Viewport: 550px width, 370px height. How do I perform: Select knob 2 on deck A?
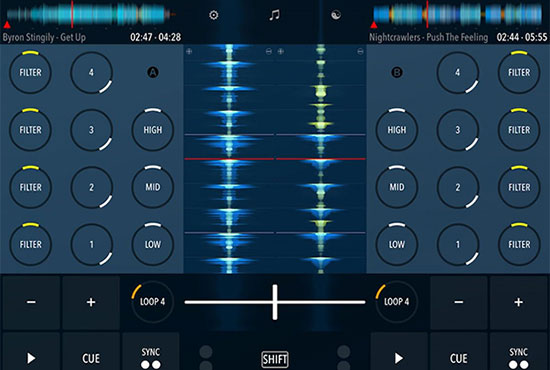point(92,187)
